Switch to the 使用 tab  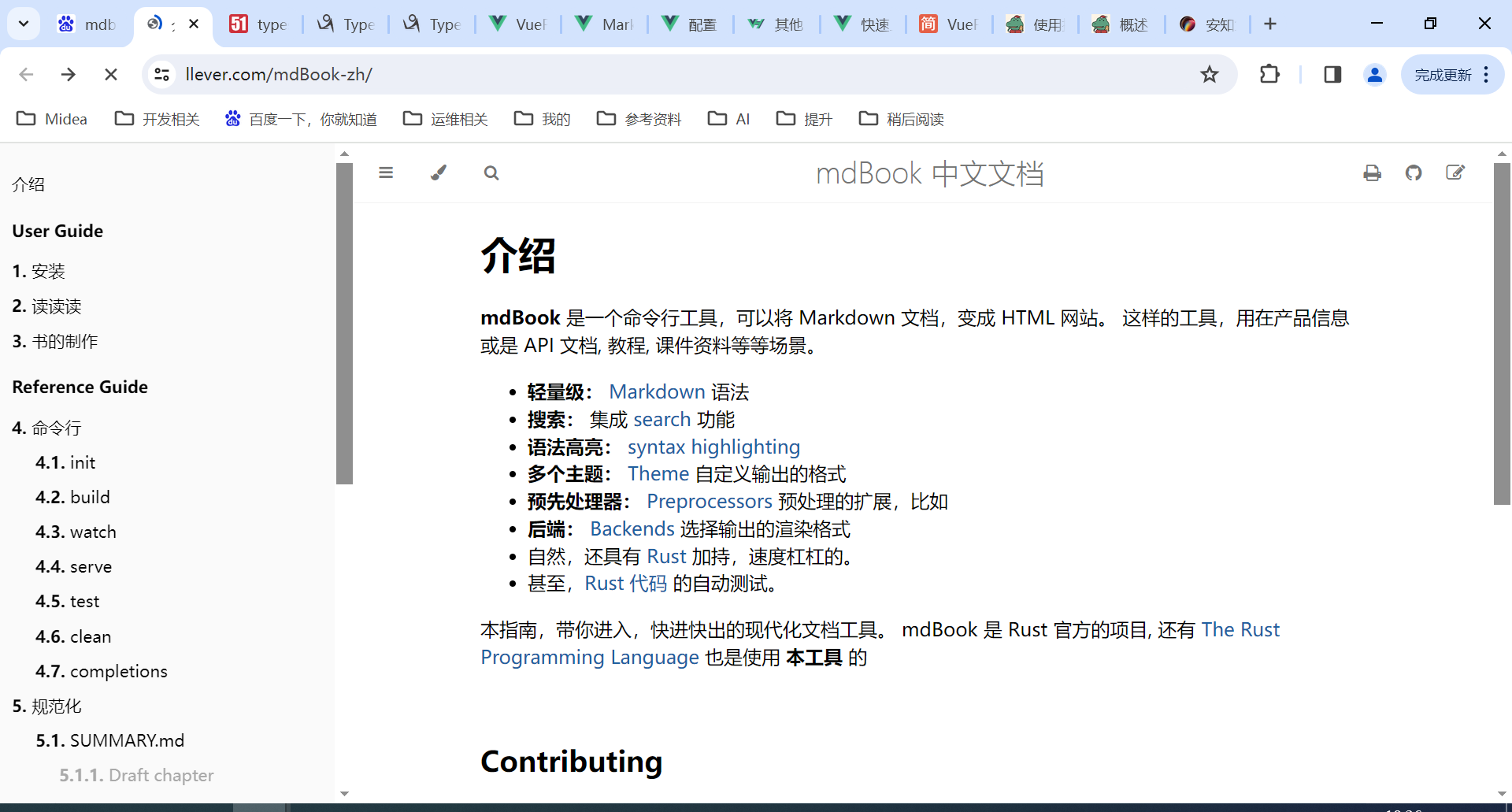[1035, 24]
